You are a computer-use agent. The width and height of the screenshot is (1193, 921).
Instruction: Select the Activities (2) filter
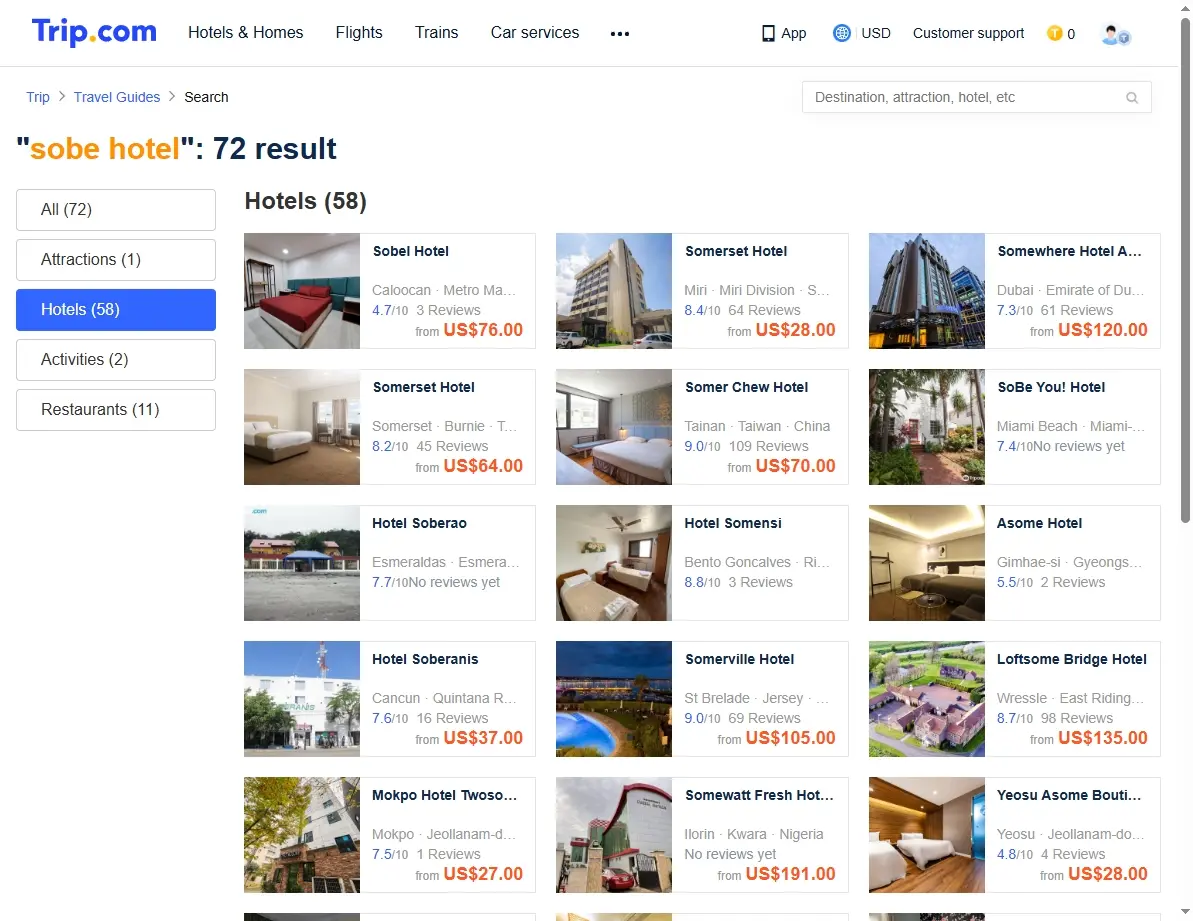point(116,360)
